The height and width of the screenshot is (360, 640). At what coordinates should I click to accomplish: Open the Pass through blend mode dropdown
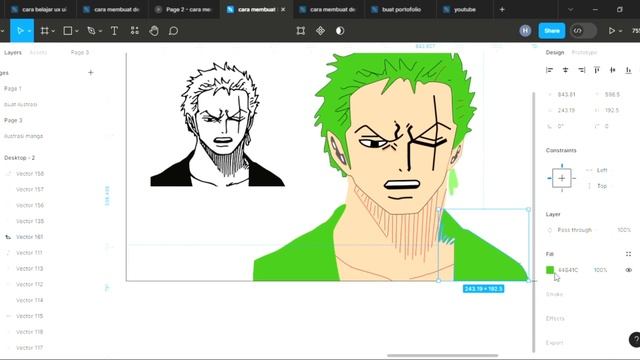574,230
